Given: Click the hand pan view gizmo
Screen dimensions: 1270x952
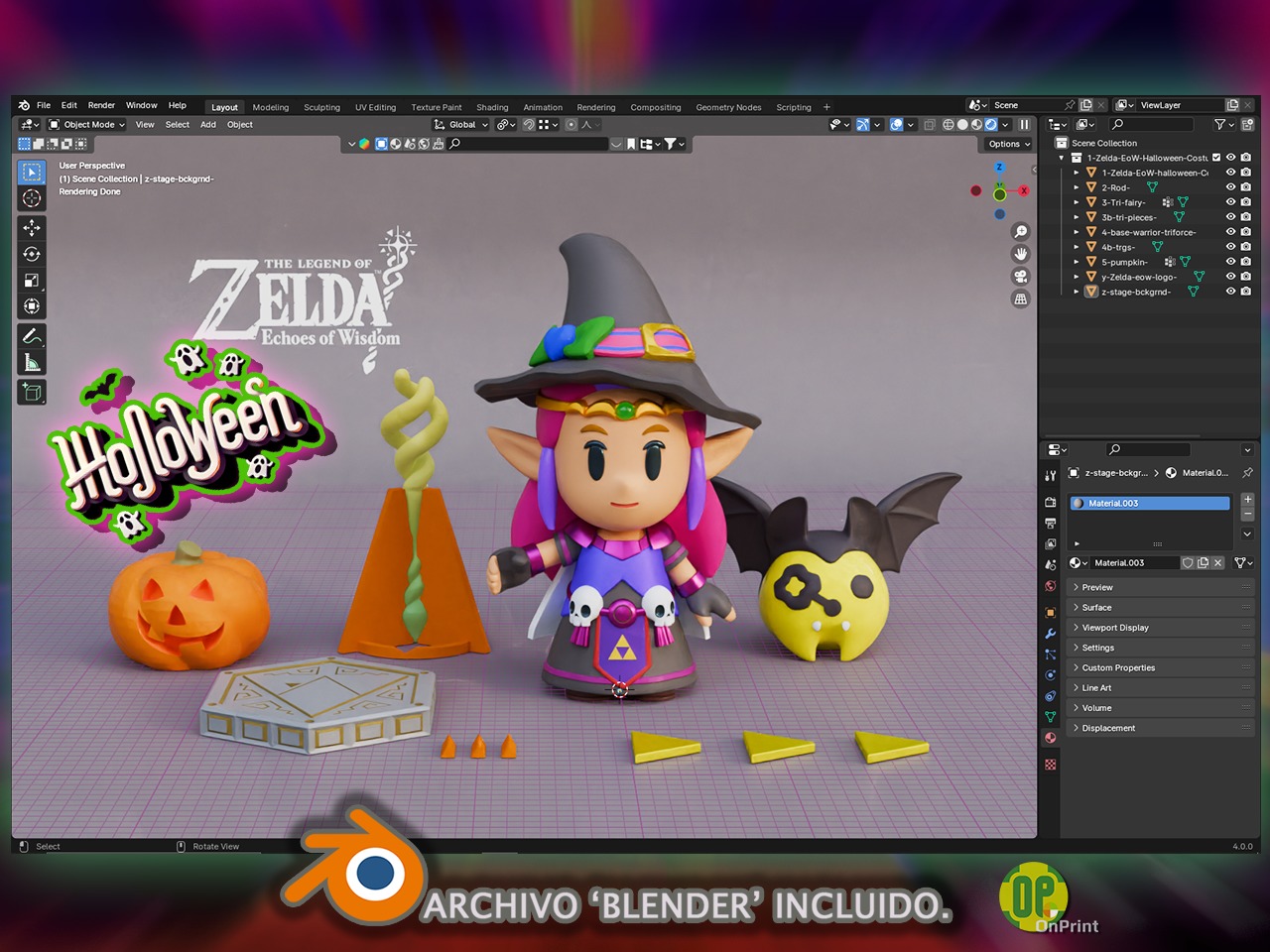Looking at the screenshot, I should point(1020,254).
